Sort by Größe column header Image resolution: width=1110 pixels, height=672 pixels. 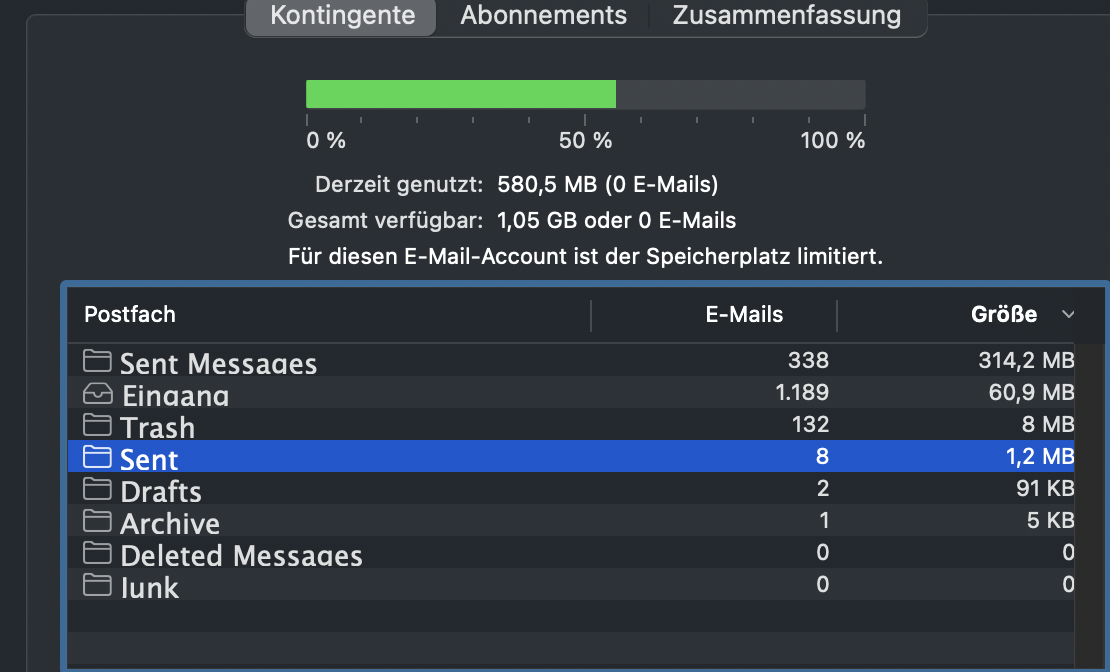coord(1003,315)
